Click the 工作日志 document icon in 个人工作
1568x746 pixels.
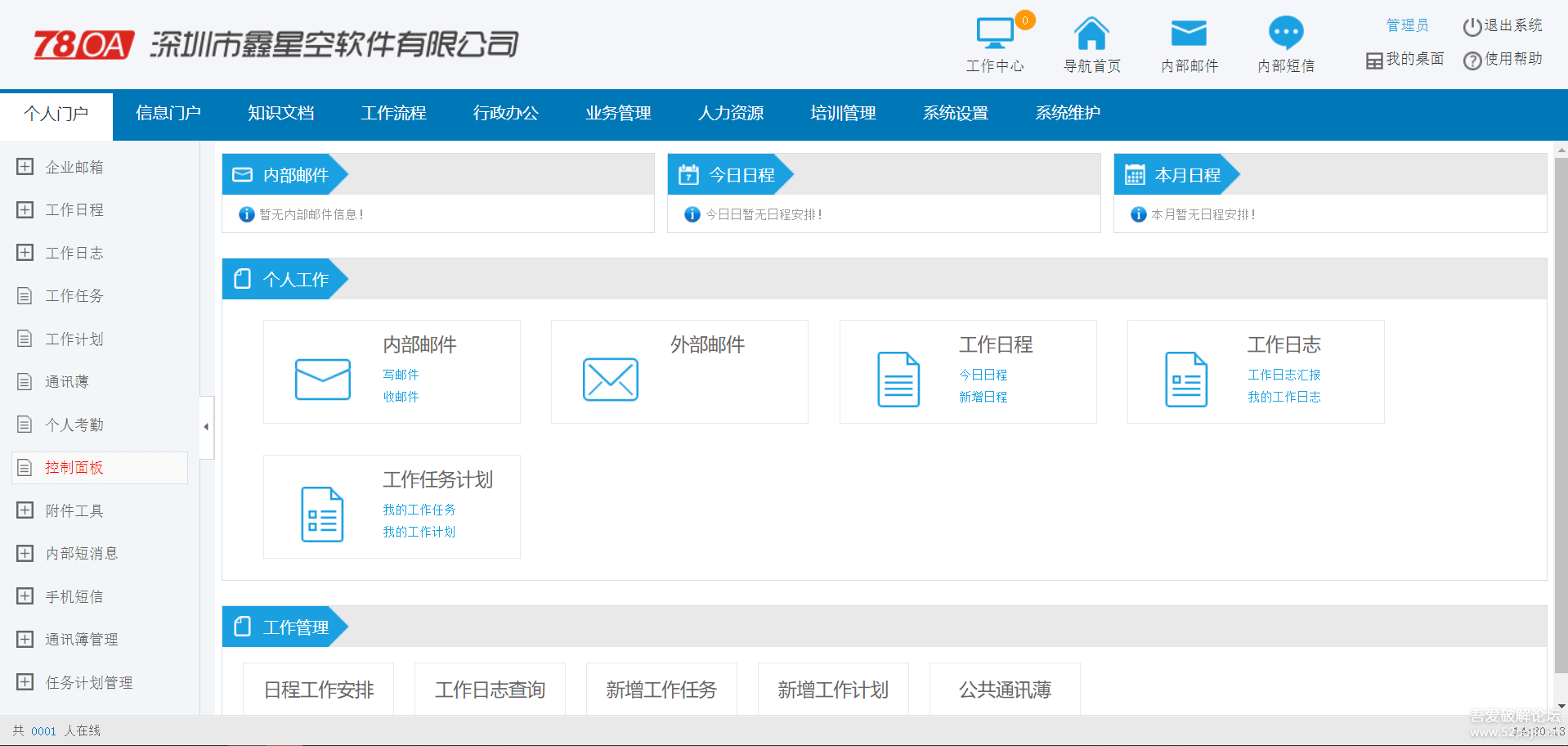pyautogui.click(x=1185, y=380)
